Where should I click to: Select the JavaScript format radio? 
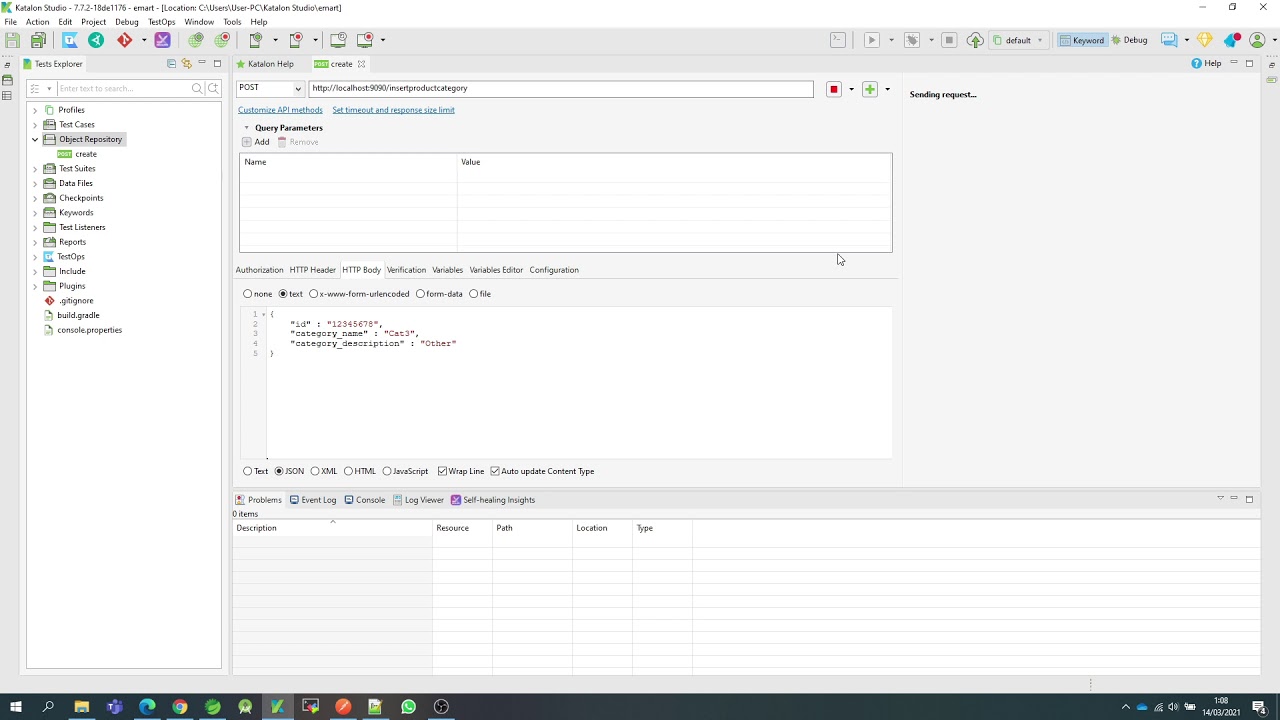click(x=387, y=471)
